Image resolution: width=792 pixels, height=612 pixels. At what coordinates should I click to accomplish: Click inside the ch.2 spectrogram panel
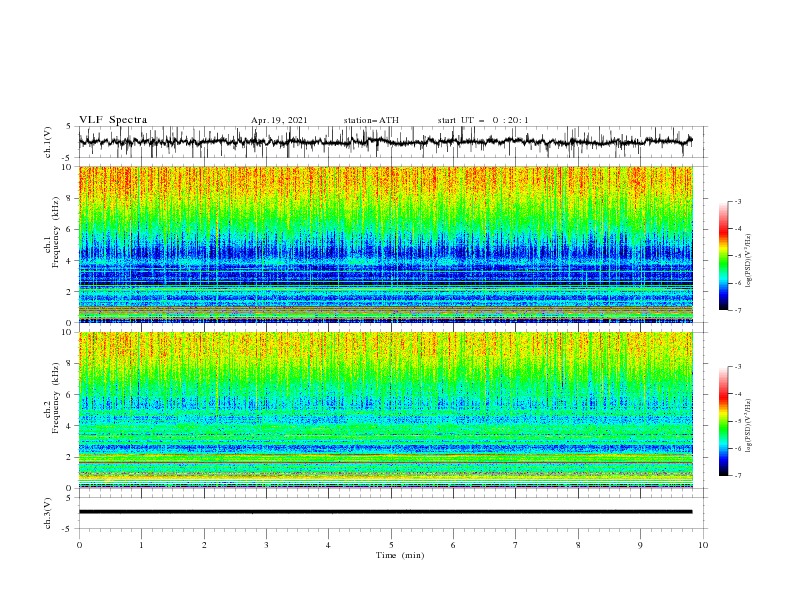pos(385,410)
